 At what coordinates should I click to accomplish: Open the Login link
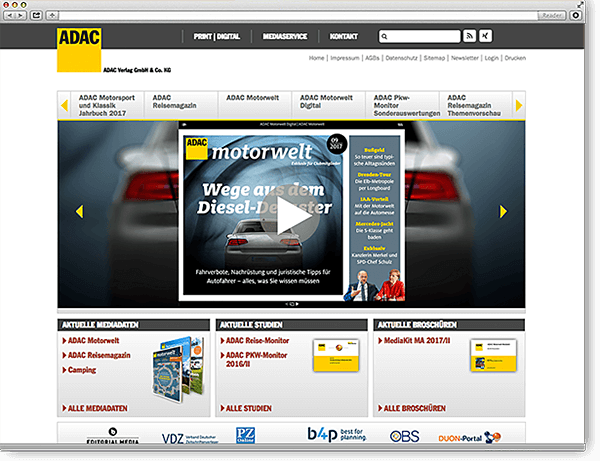click(491, 58)
